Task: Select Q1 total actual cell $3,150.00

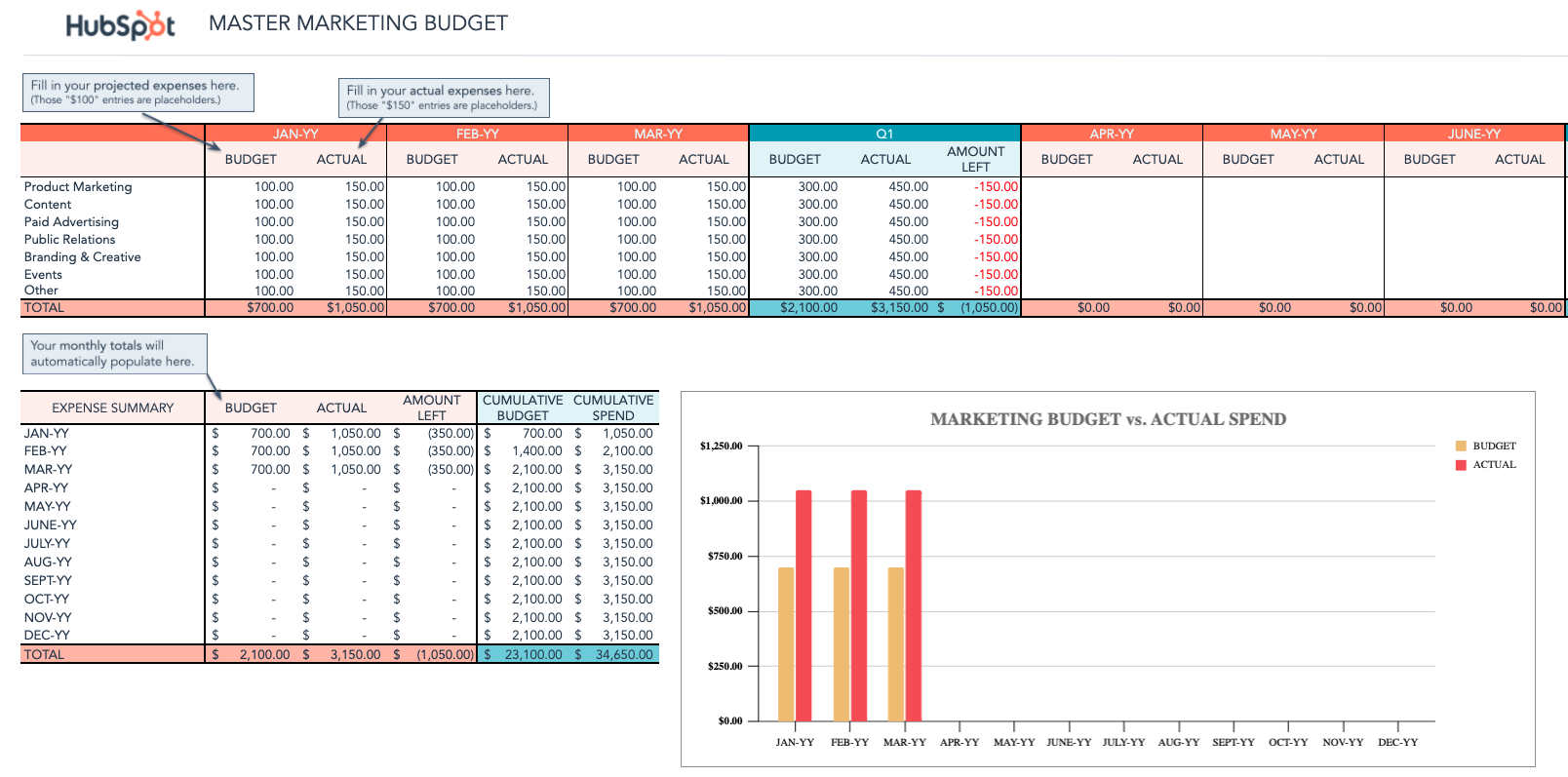Action: (x=899, y=307)
